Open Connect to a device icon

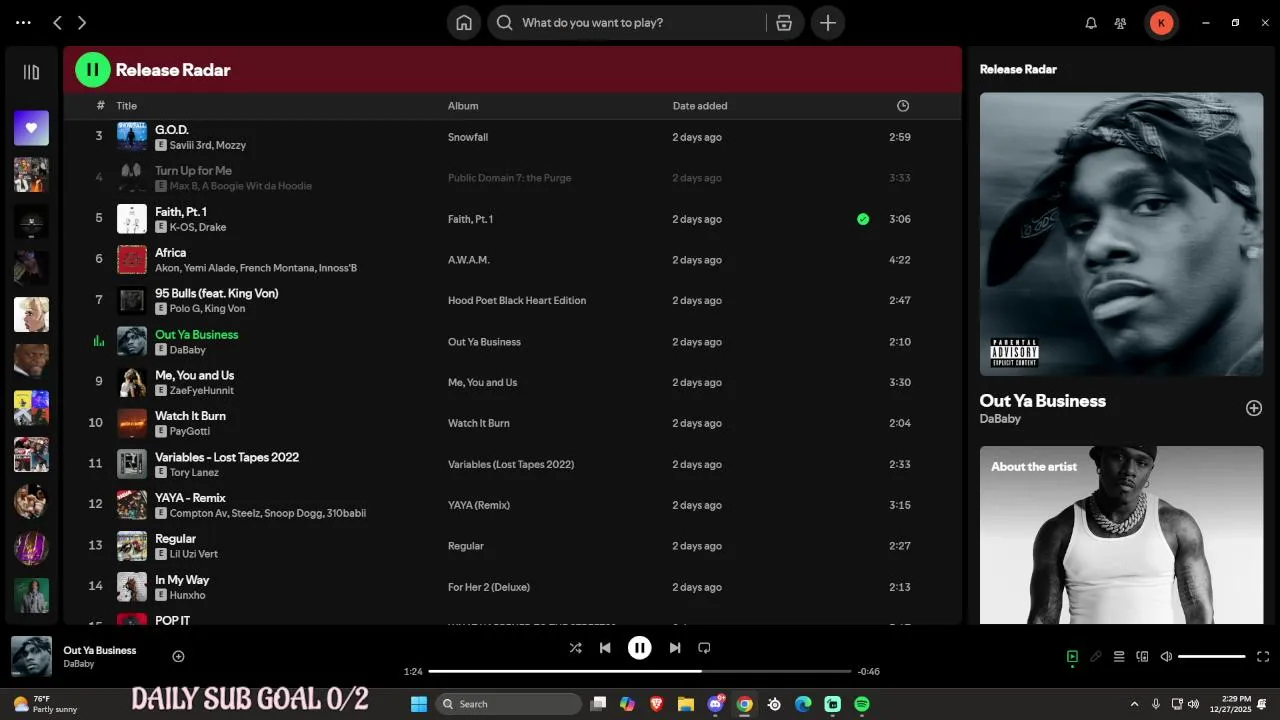click(1142, 657)
